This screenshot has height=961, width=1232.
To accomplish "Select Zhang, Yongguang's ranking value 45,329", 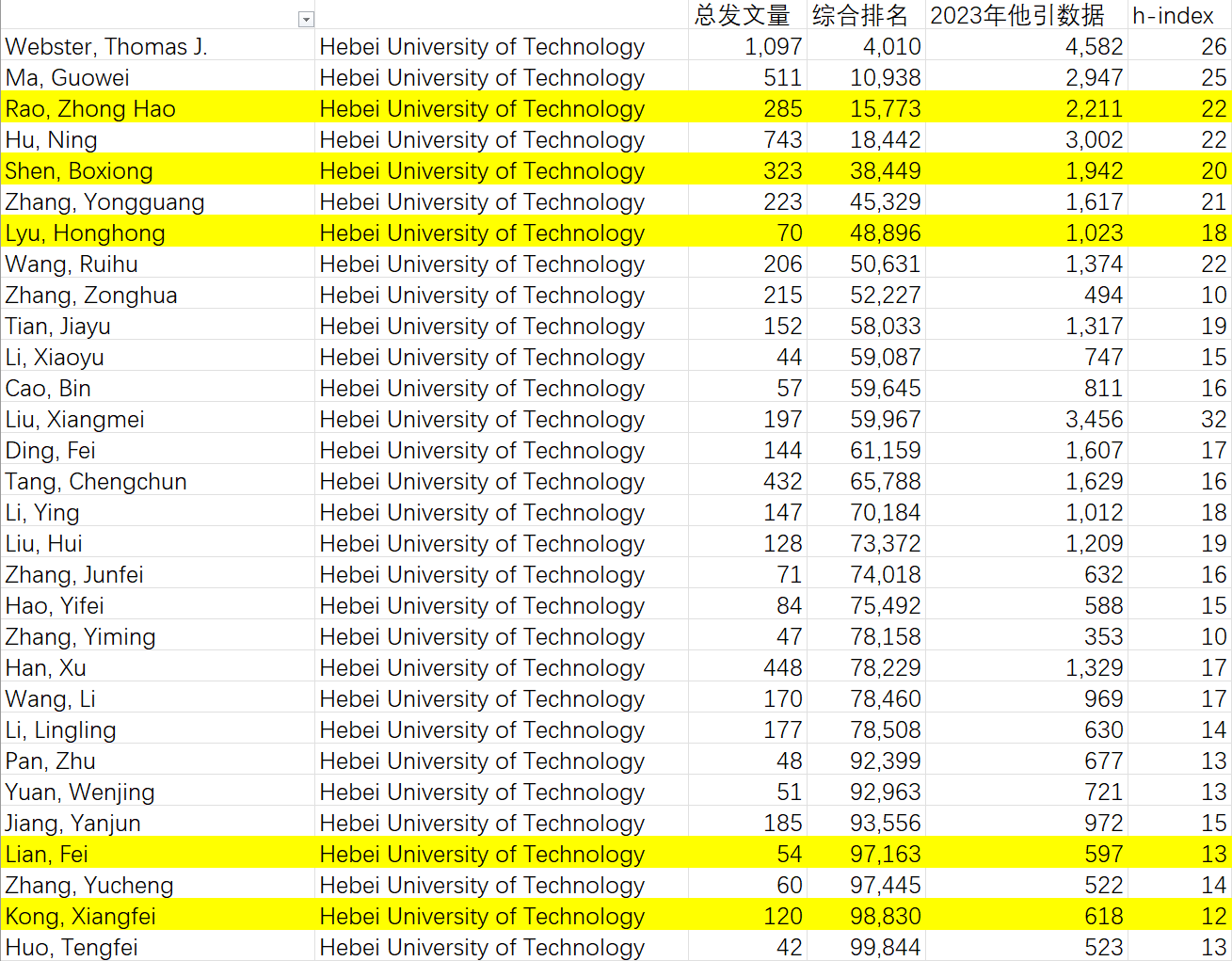I will (x=885, y=202).
